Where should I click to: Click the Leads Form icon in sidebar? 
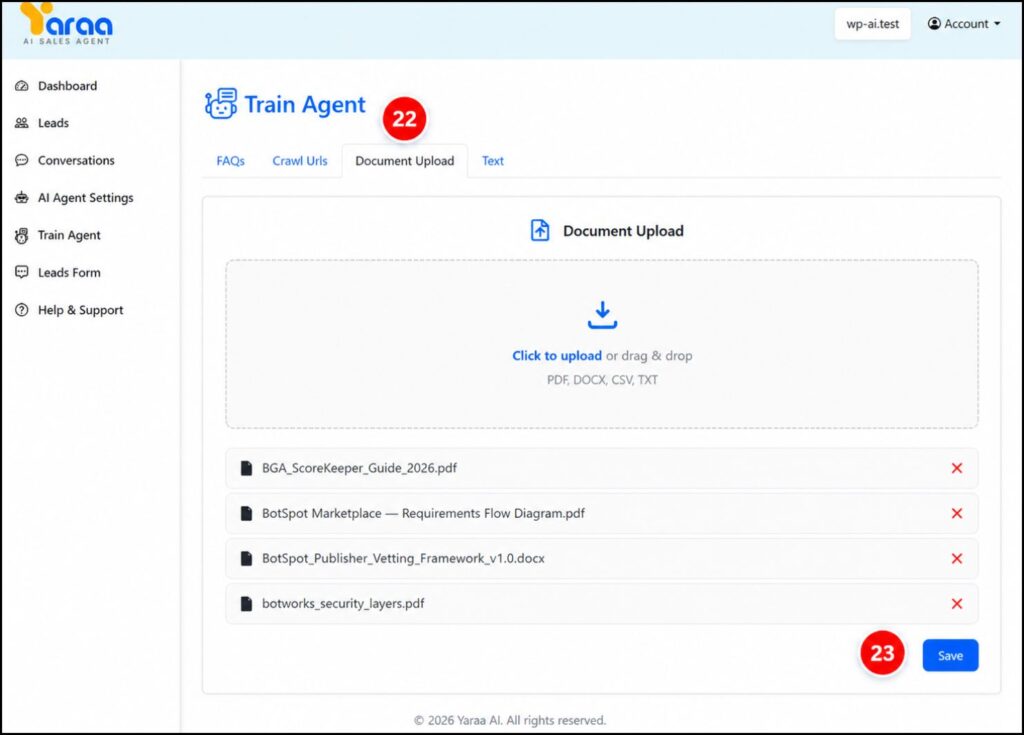[x=22, y=272]
